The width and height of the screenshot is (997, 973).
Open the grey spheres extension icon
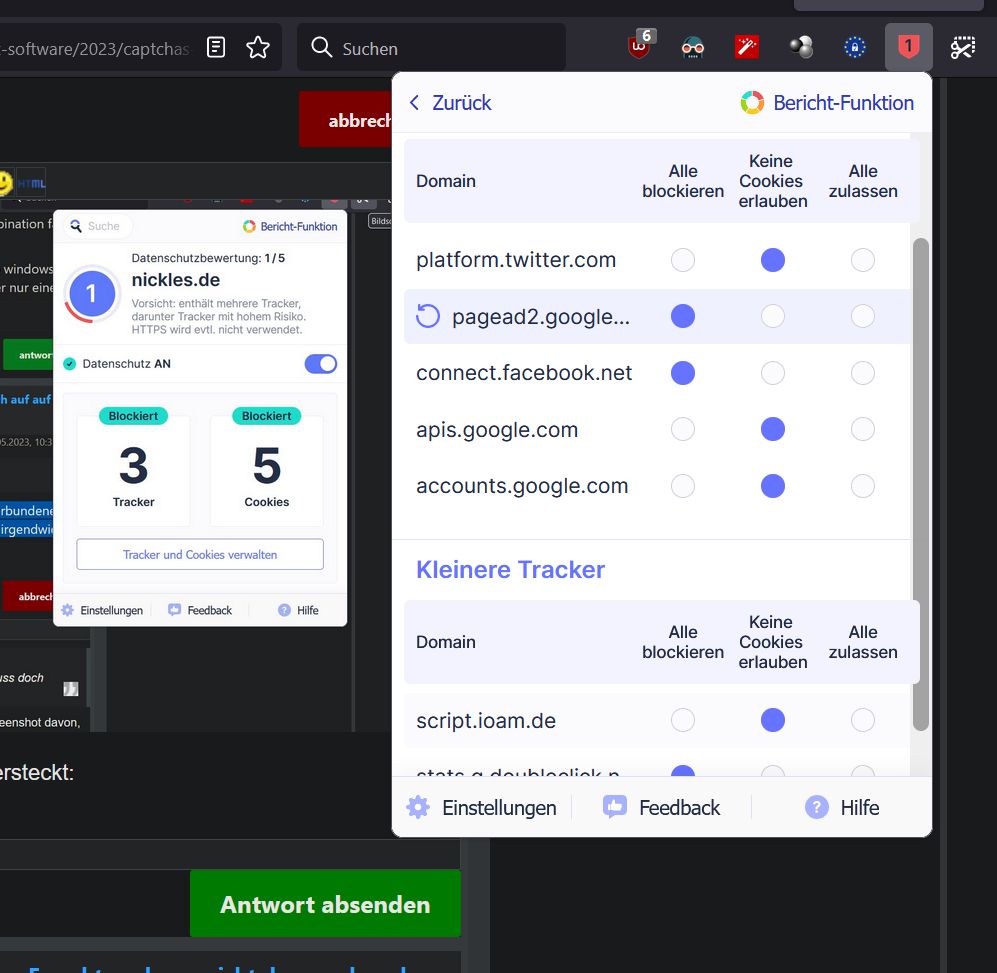(801, 47)
